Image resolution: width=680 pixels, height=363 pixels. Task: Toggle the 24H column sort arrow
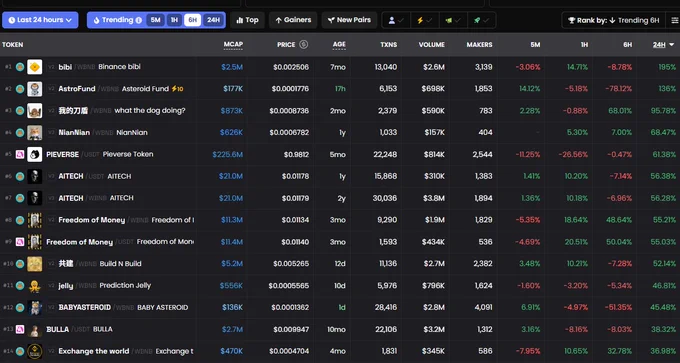(672, 45)
